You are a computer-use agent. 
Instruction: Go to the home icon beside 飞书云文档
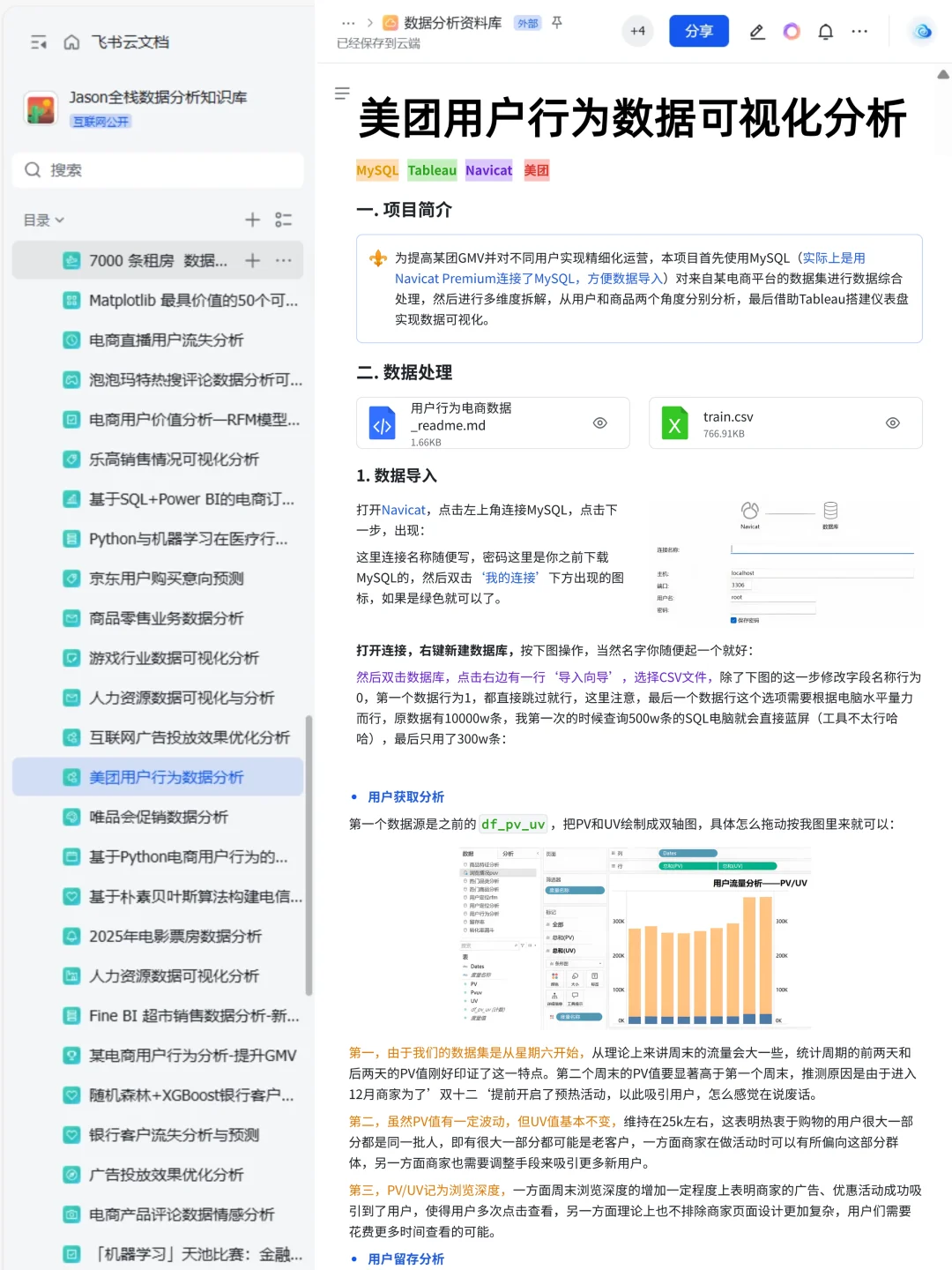pyautogui.click(x=72, y=42)
